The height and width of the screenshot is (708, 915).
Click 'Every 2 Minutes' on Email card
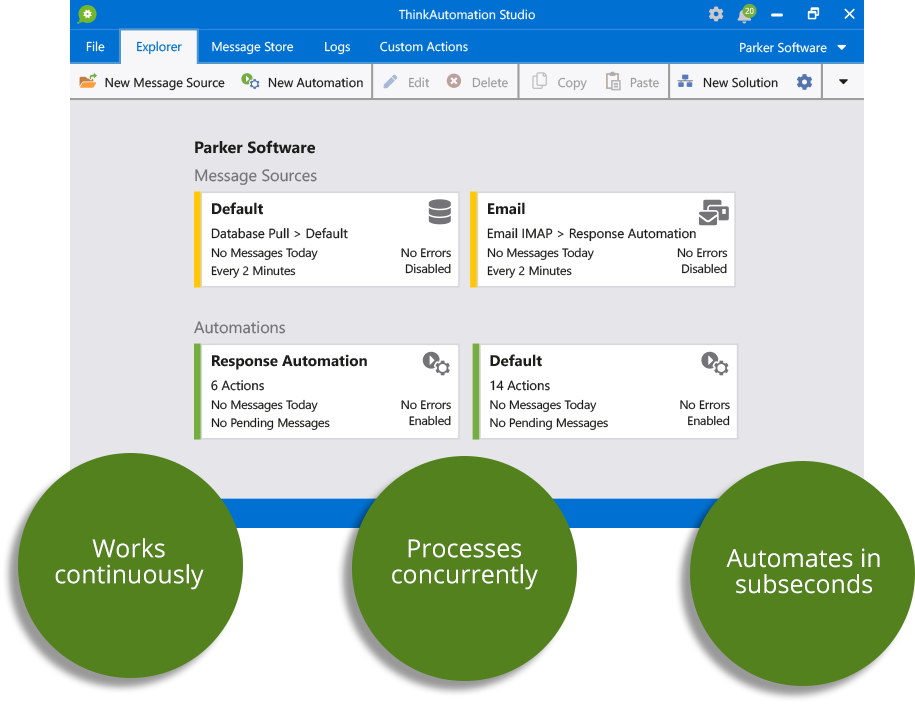[529, 271]
